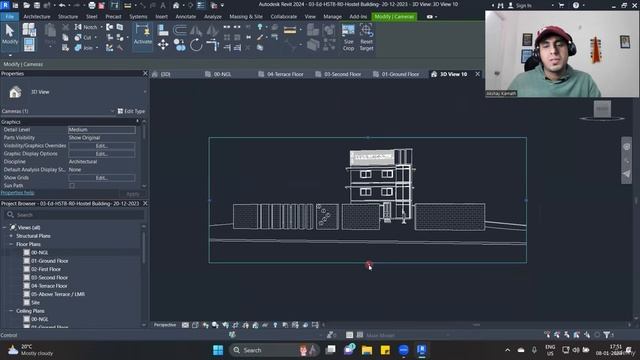Open 05-Above Terrace / LMR floor plan
640x360 pixels.
pyautogui.click(x=58, y=294)
